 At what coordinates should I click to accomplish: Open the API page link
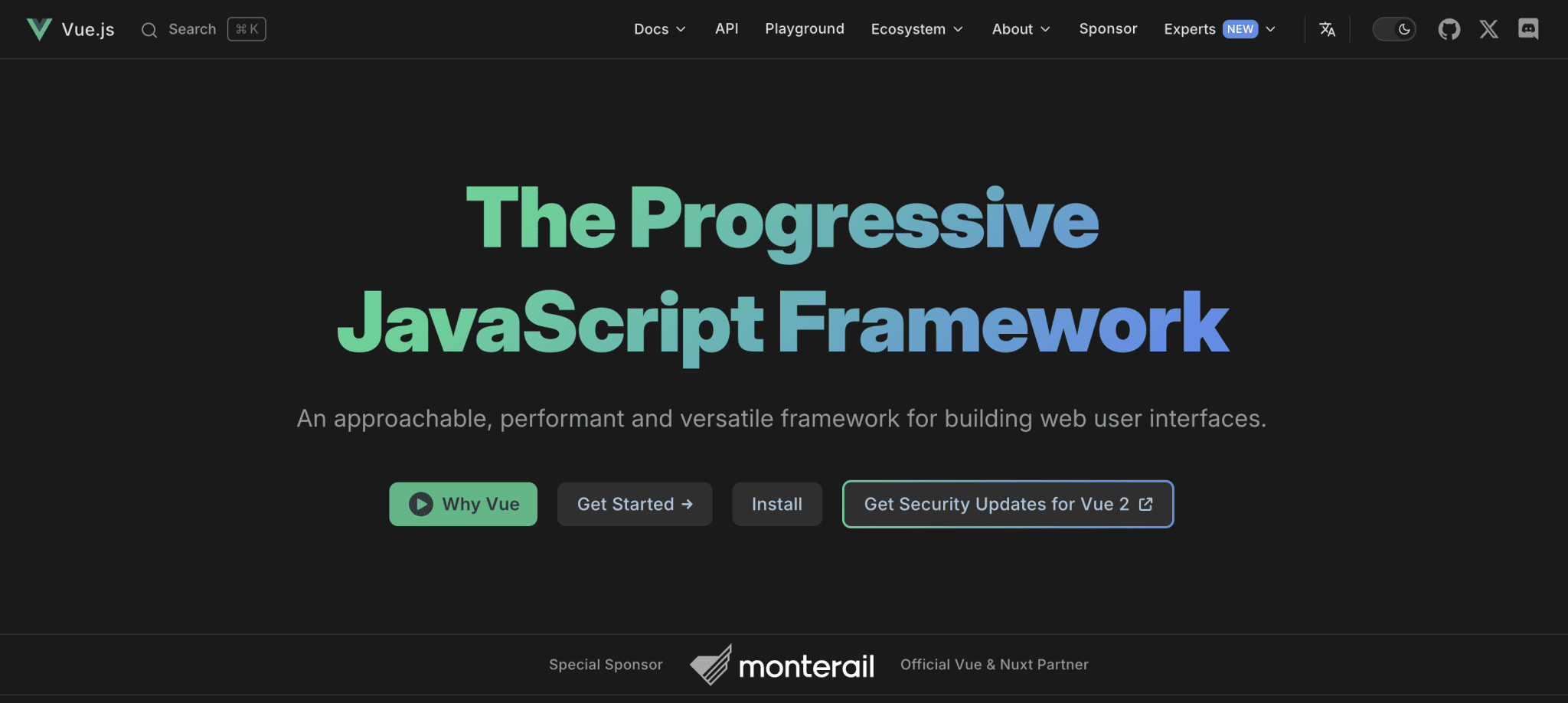coord(726,29)
